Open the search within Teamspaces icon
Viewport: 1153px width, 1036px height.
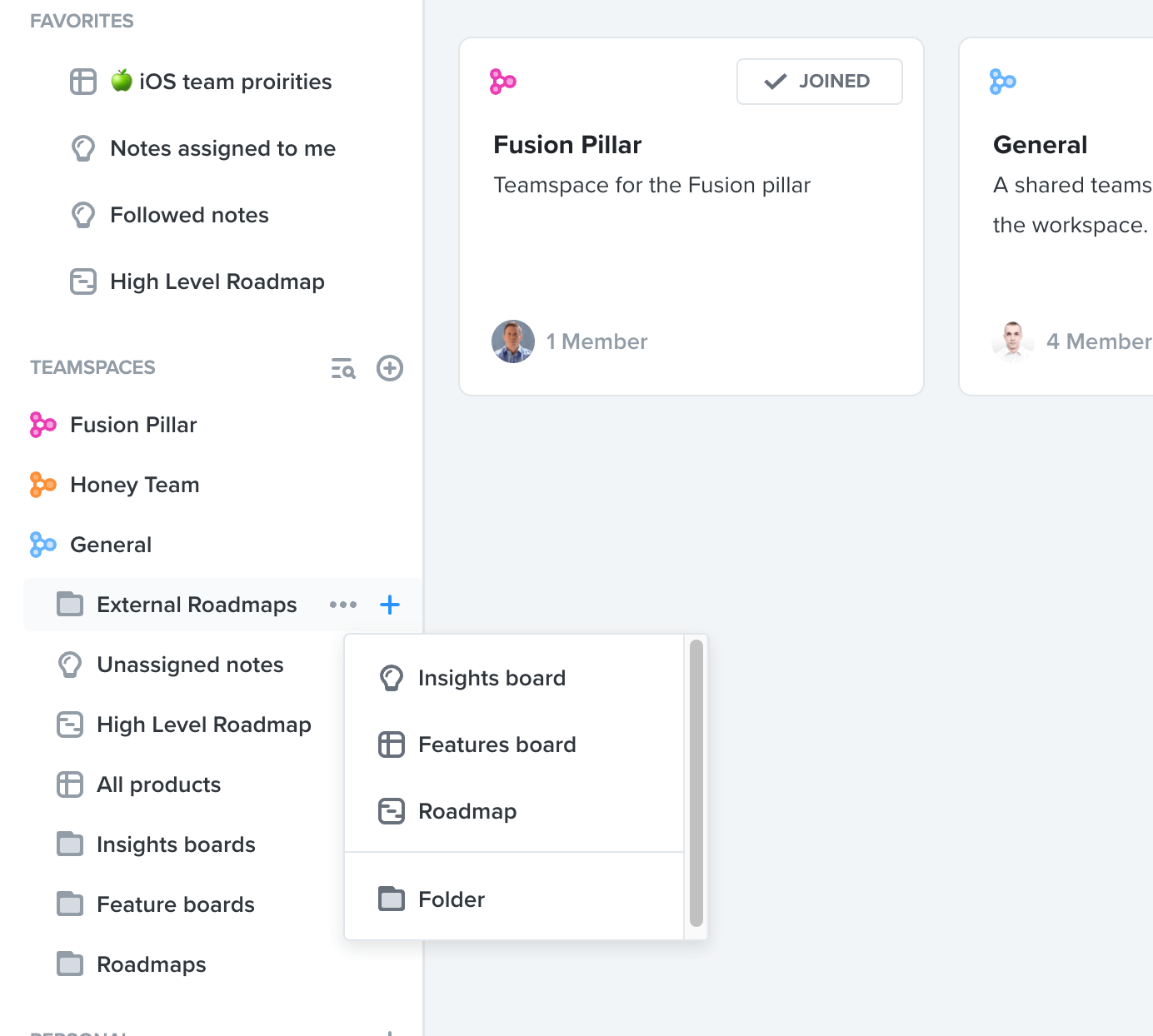343,368
